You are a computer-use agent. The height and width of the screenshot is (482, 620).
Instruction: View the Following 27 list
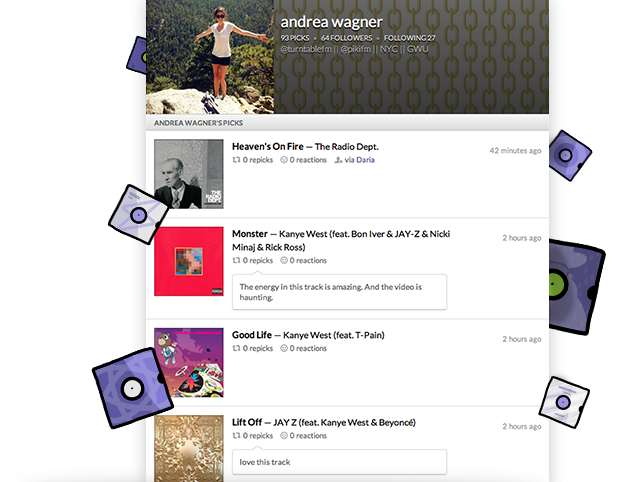click(x=410, y=38)
